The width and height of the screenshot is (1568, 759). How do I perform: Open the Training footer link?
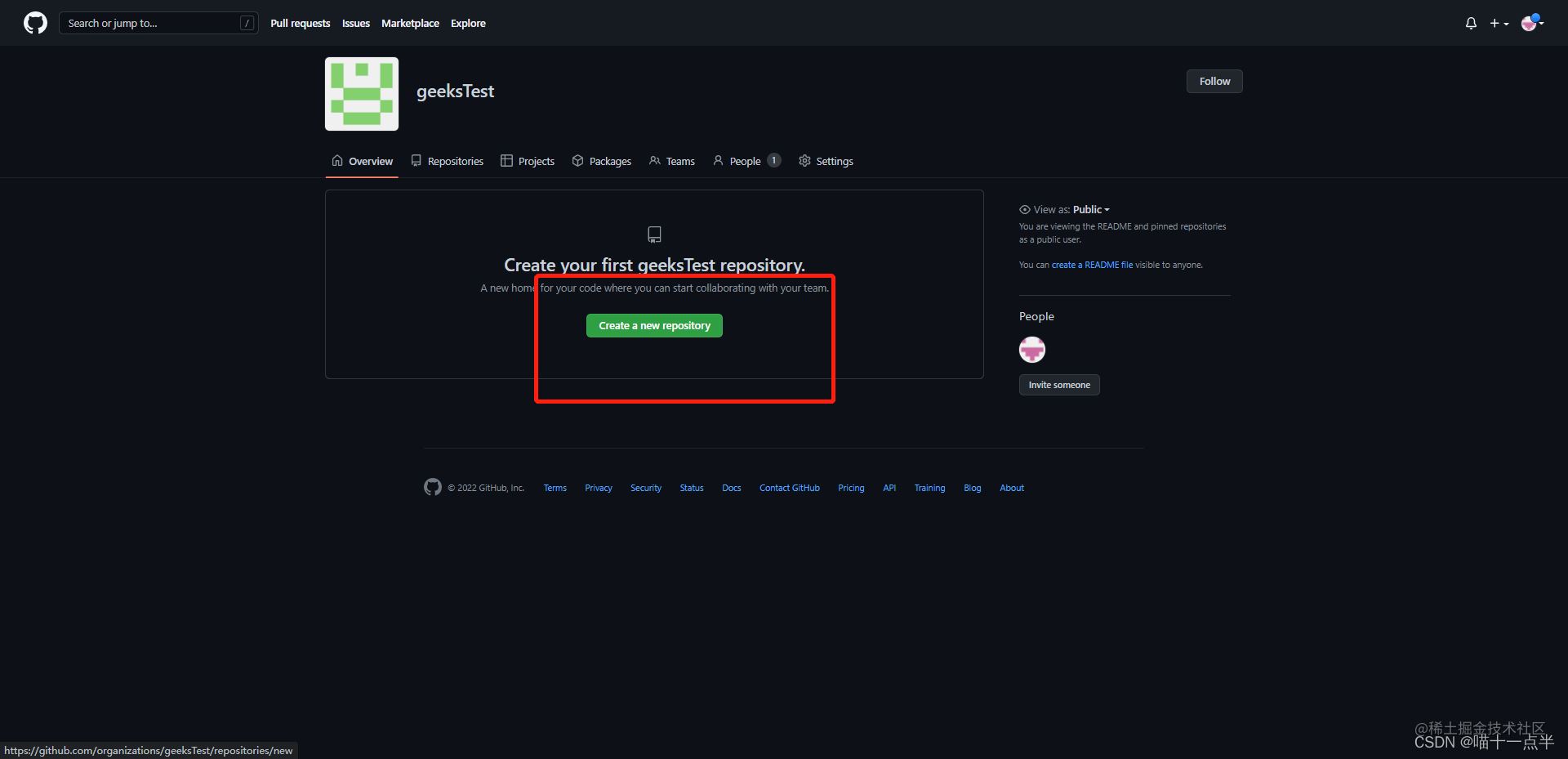tap(929, 488)
